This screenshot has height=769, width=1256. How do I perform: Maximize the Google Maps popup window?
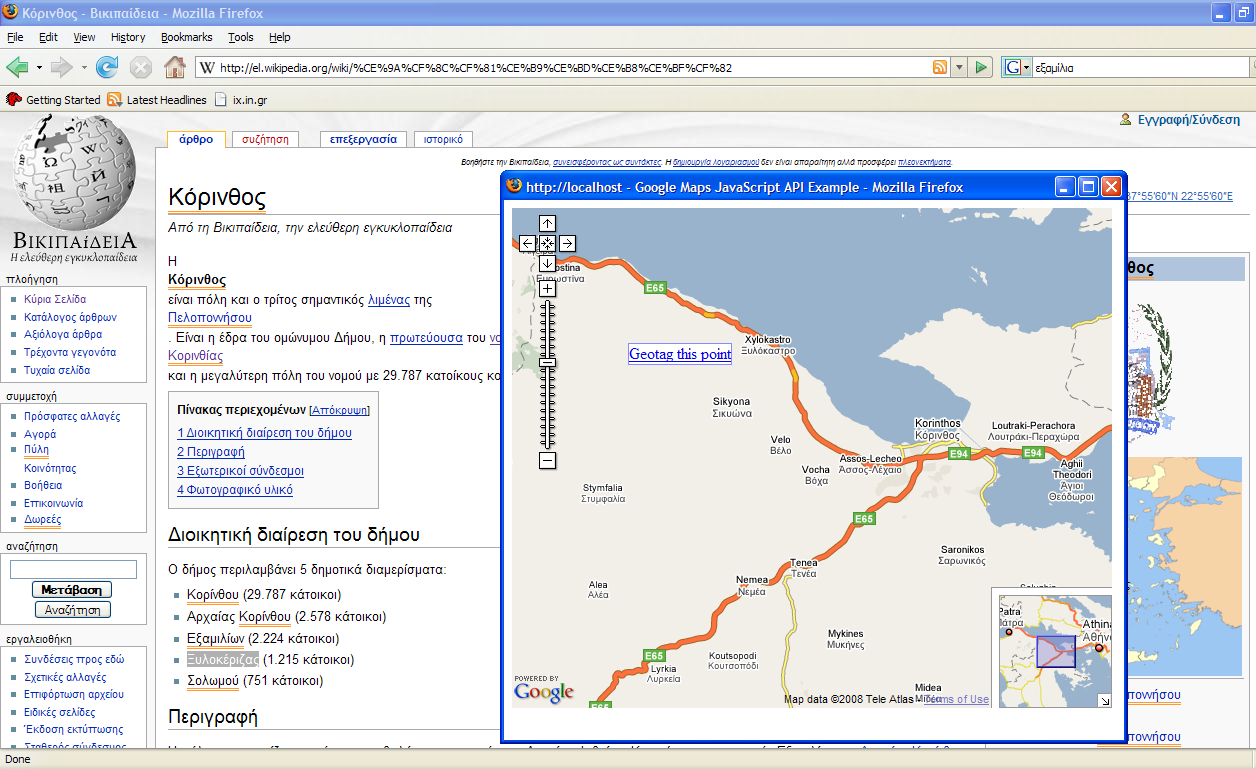pyautogui.click(x=1088, y=187)
